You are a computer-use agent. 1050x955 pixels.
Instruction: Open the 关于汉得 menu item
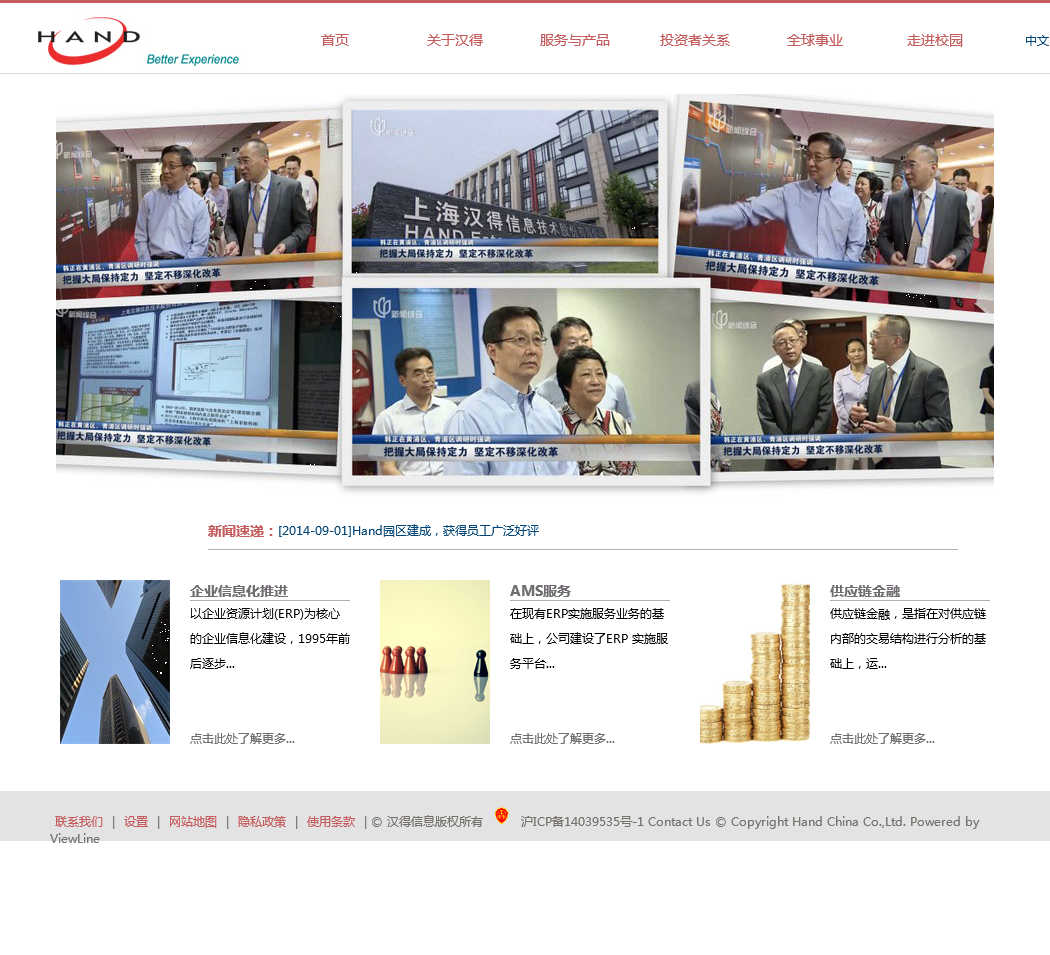pyautogui.click(x=455, y=40)
